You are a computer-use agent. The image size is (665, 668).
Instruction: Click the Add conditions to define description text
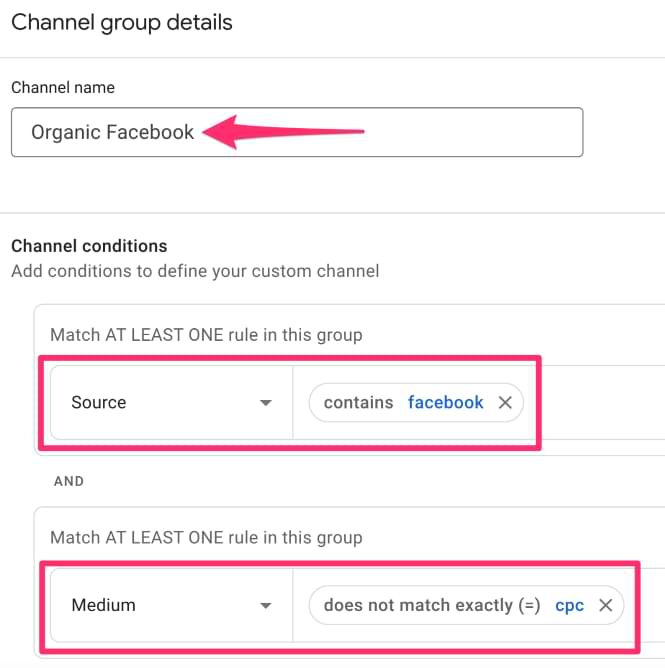coord(195,271)
